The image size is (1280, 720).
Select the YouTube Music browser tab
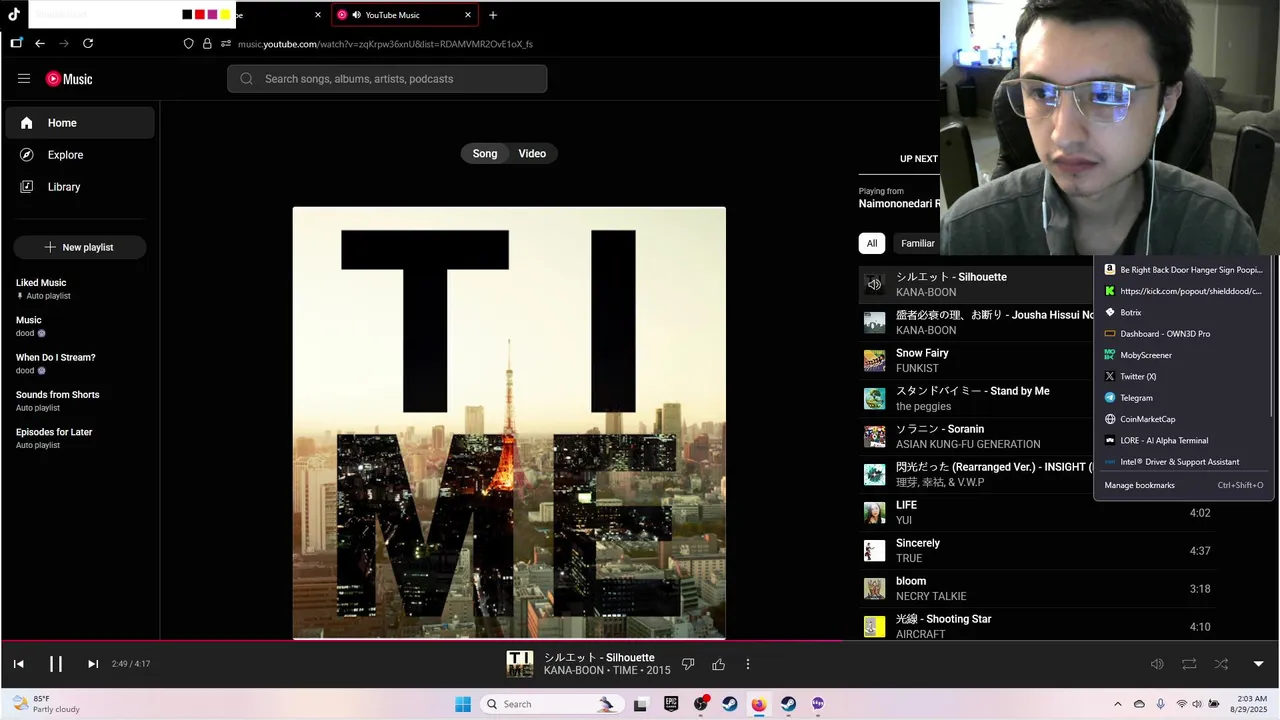coord(404,15)
